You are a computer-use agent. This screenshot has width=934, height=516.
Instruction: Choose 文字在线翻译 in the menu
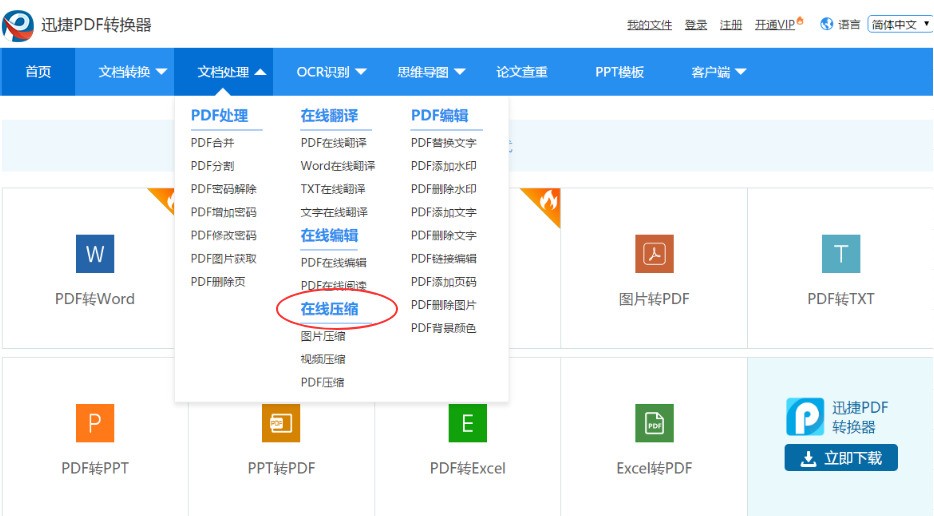334,212
